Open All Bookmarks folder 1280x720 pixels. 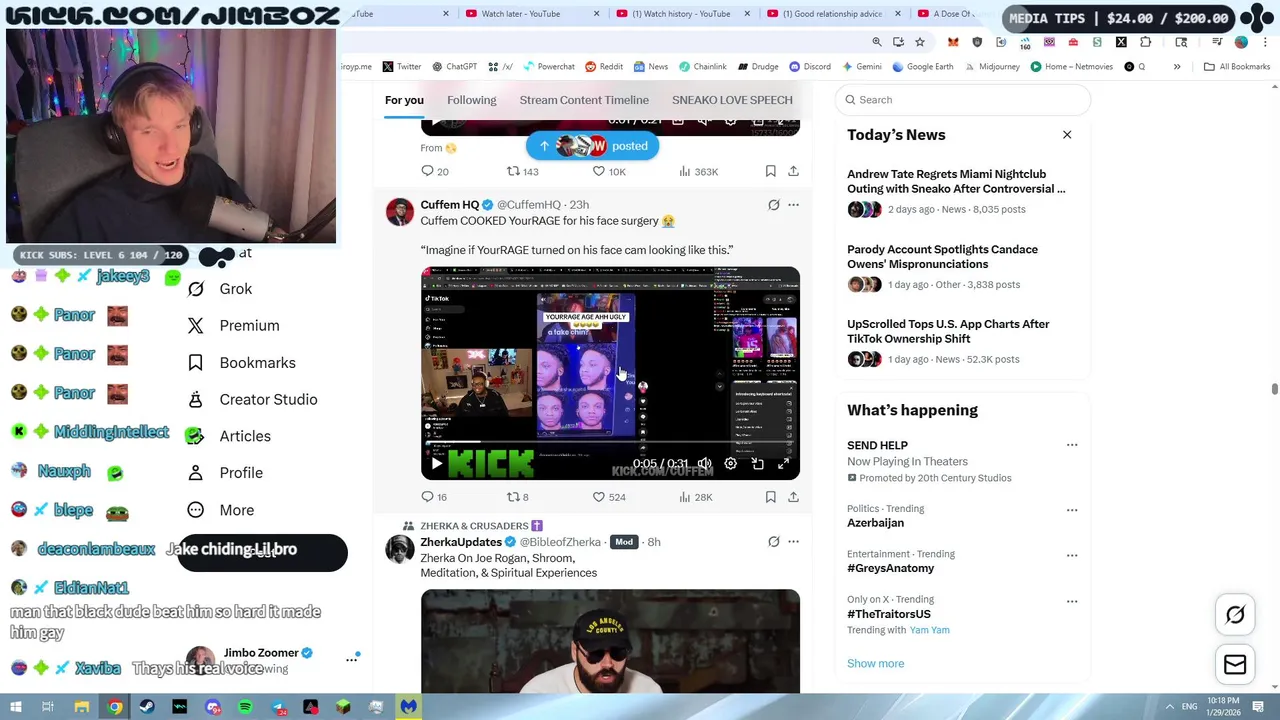point(1237,67)
